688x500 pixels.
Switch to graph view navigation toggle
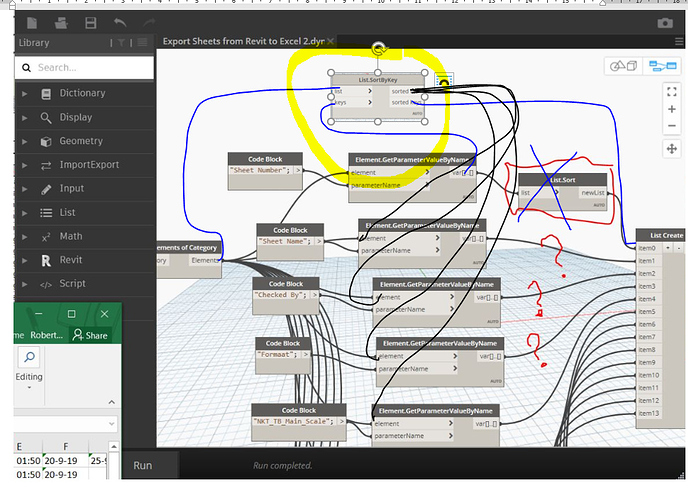click(x=663, y=66)
